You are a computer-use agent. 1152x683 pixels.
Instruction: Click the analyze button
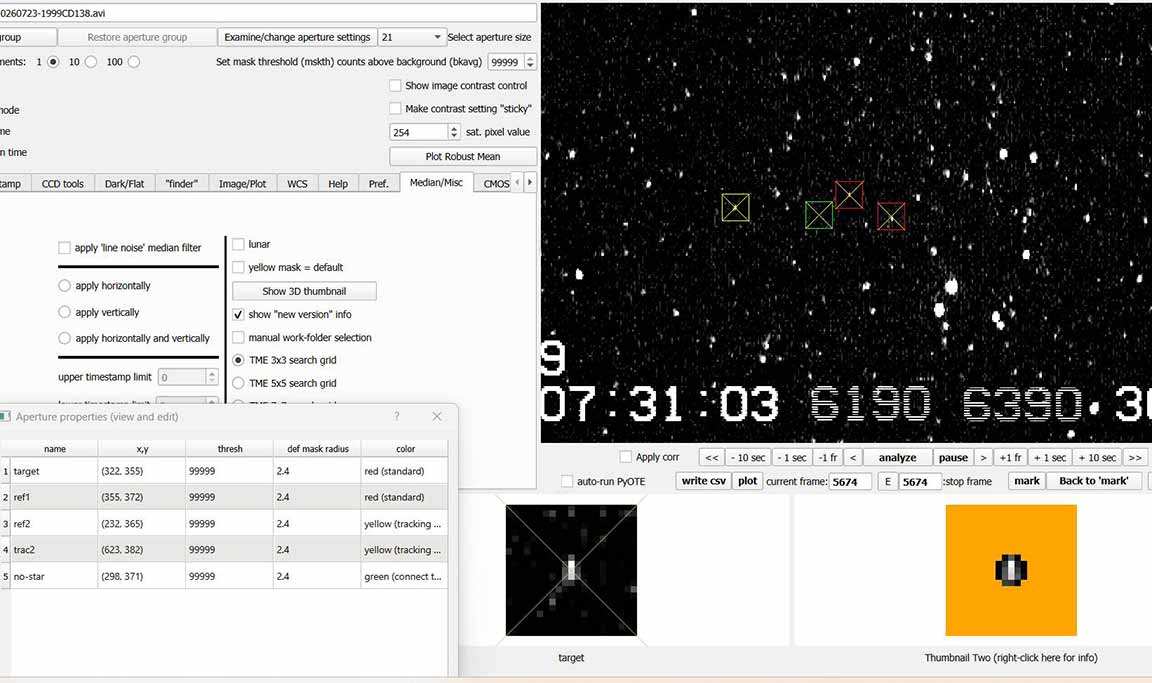point(897,458)
